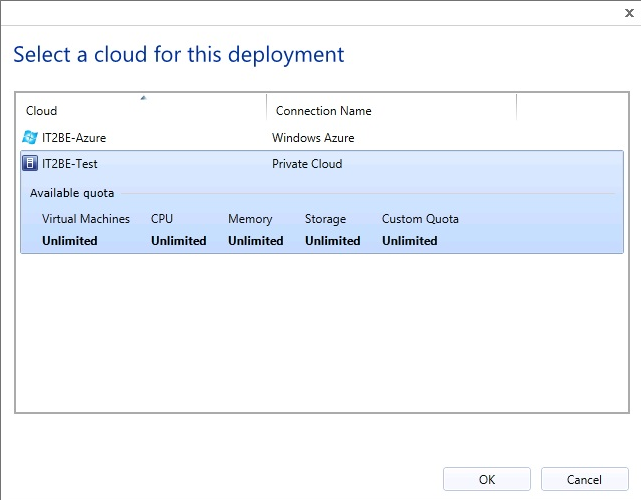Click the Windows Azure connection name
This screenshot has width=641, height=500.
point(313,137)
